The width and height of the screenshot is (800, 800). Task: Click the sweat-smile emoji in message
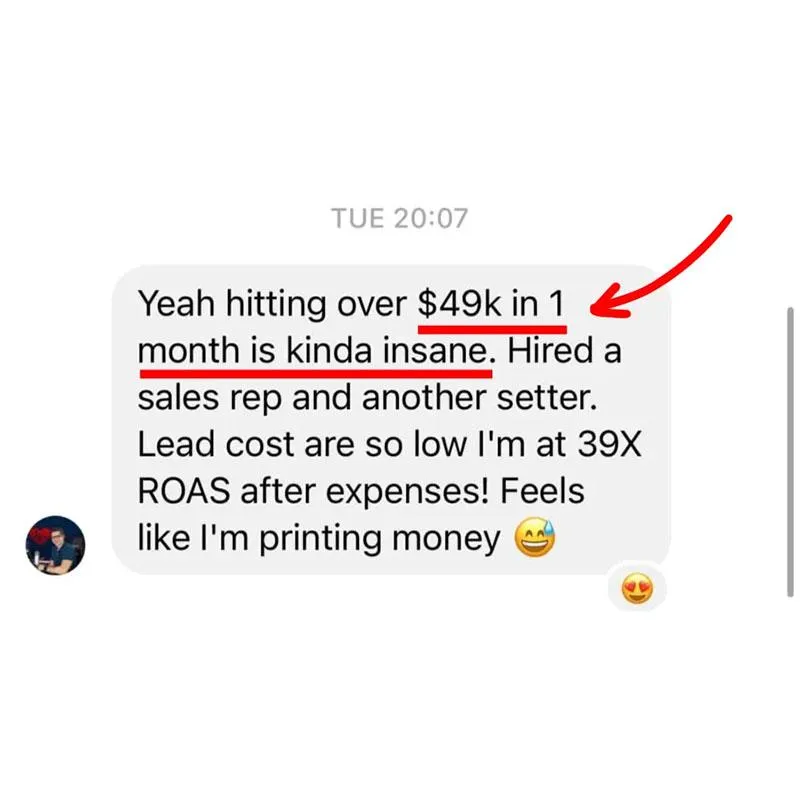pos(535,538)
